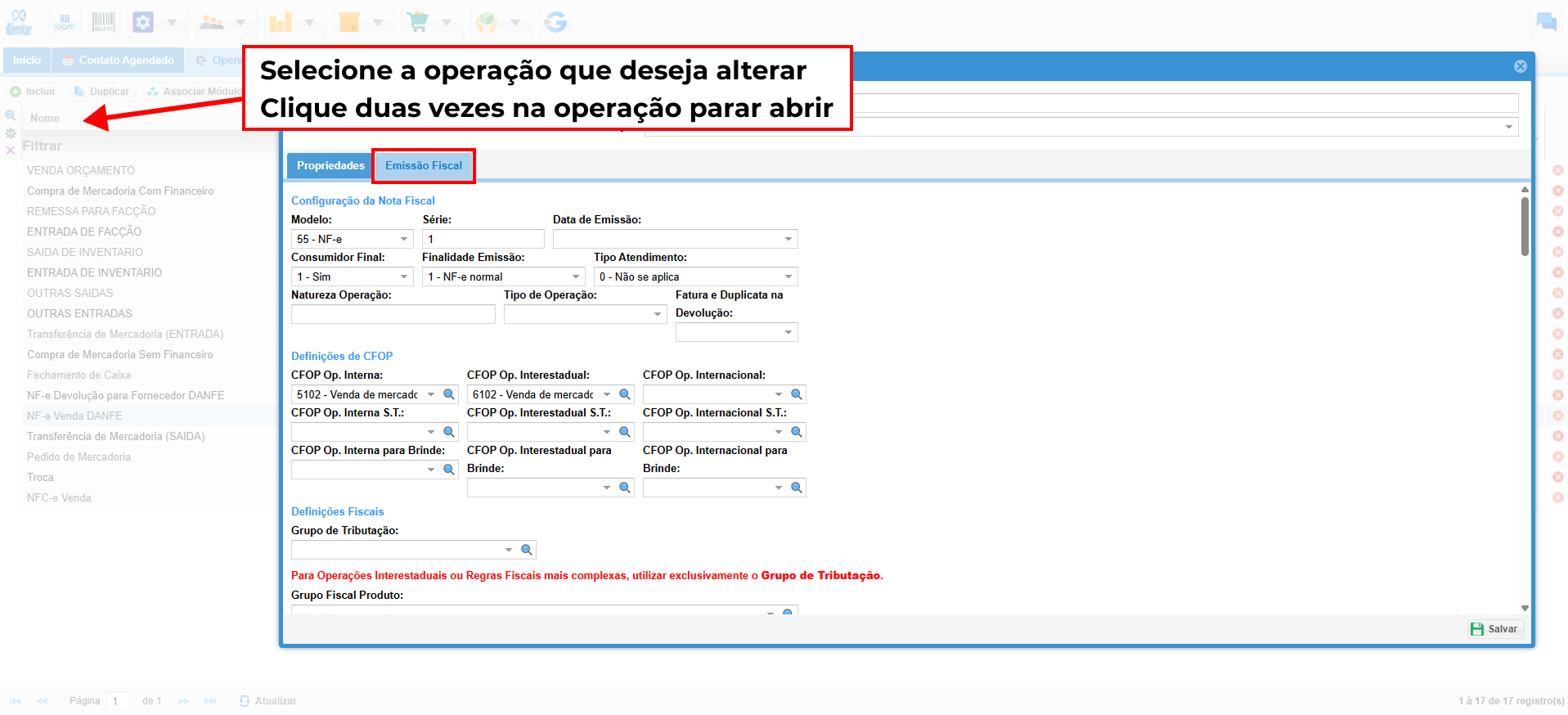Viewport: 1568px width, 715px height.
Task: Click the Natureza Operação text field
Action: coord(393,314)
